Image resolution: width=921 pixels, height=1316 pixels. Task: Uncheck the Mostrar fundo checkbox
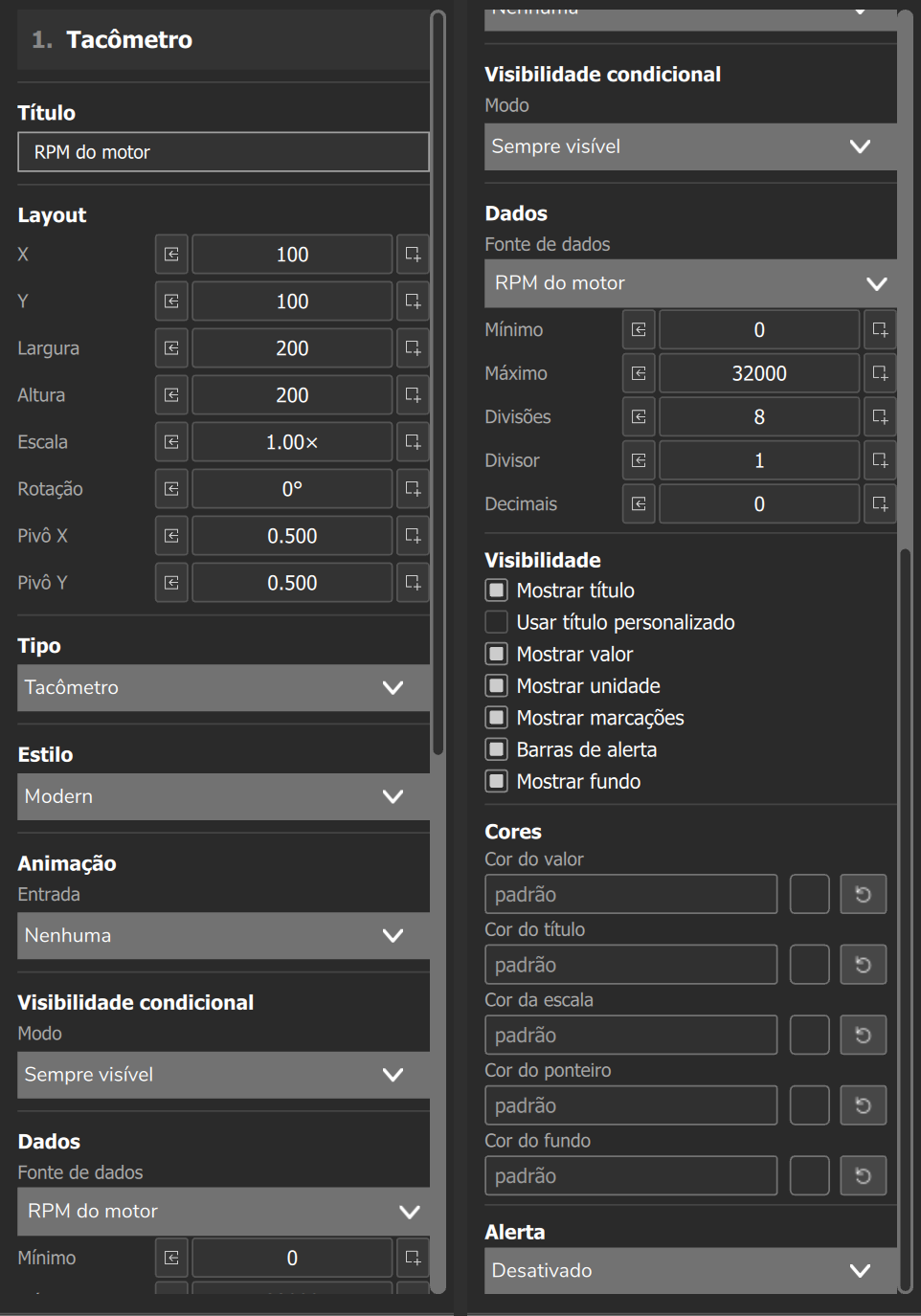click(x=496, y=782)
